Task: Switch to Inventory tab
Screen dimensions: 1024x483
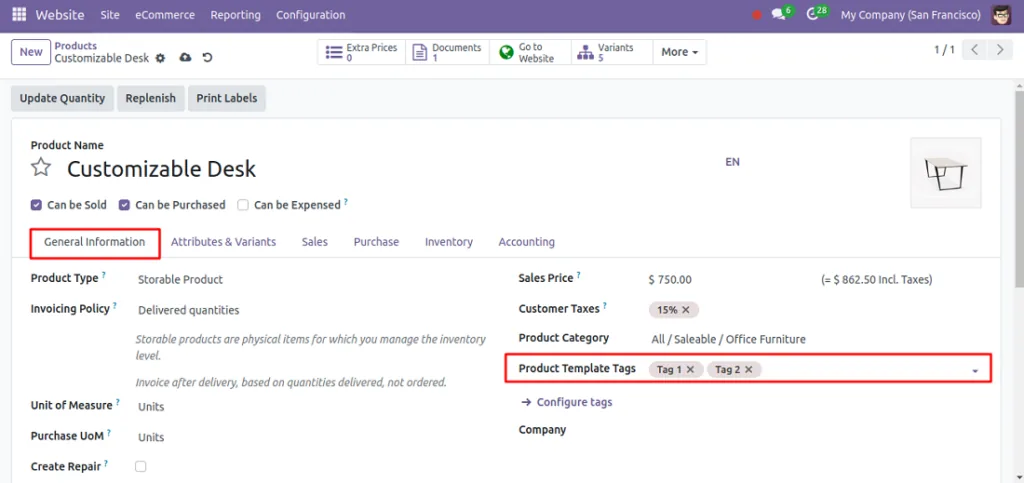Action: point(449,242)
